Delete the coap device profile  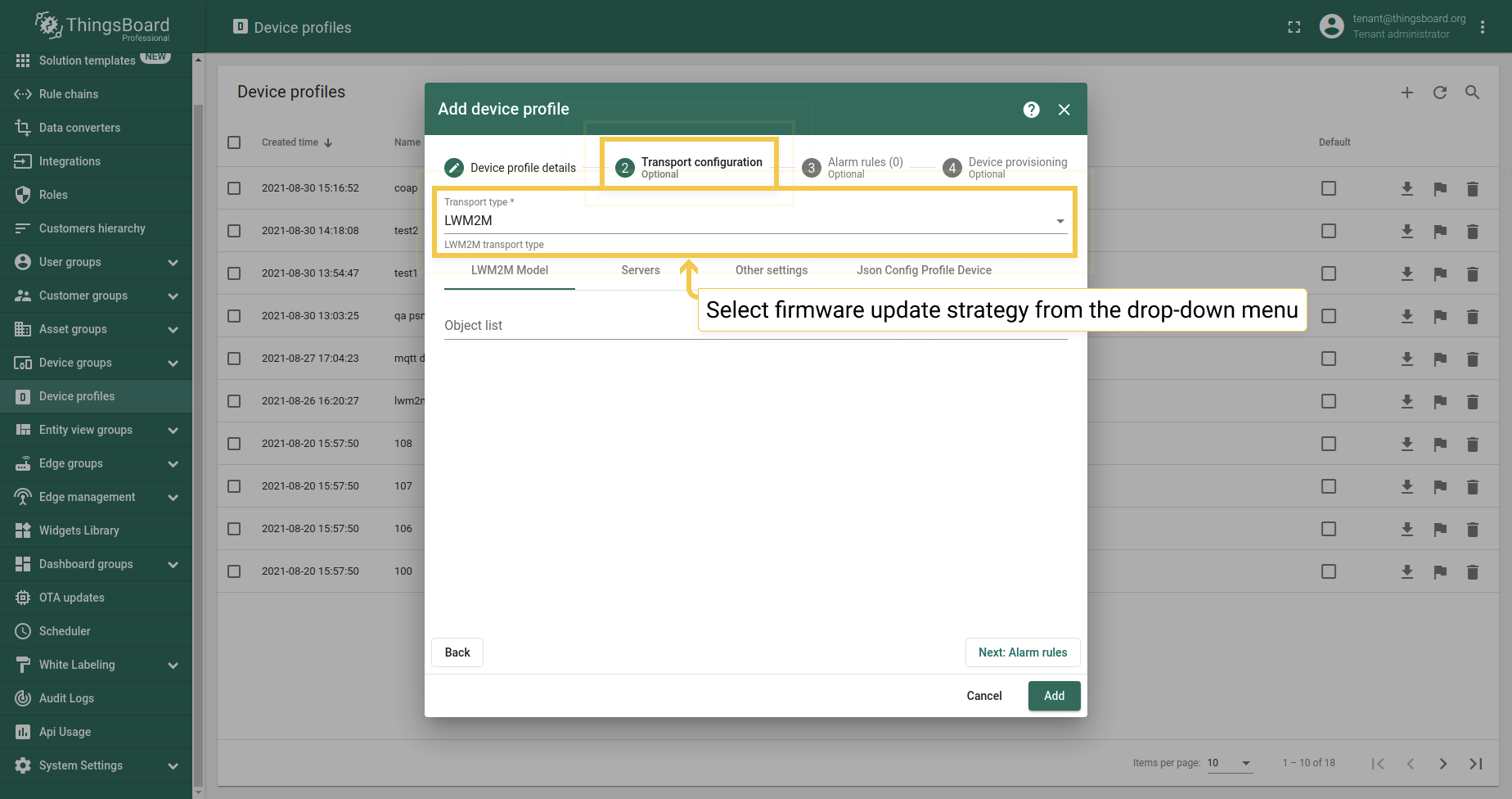[1473, 189]
